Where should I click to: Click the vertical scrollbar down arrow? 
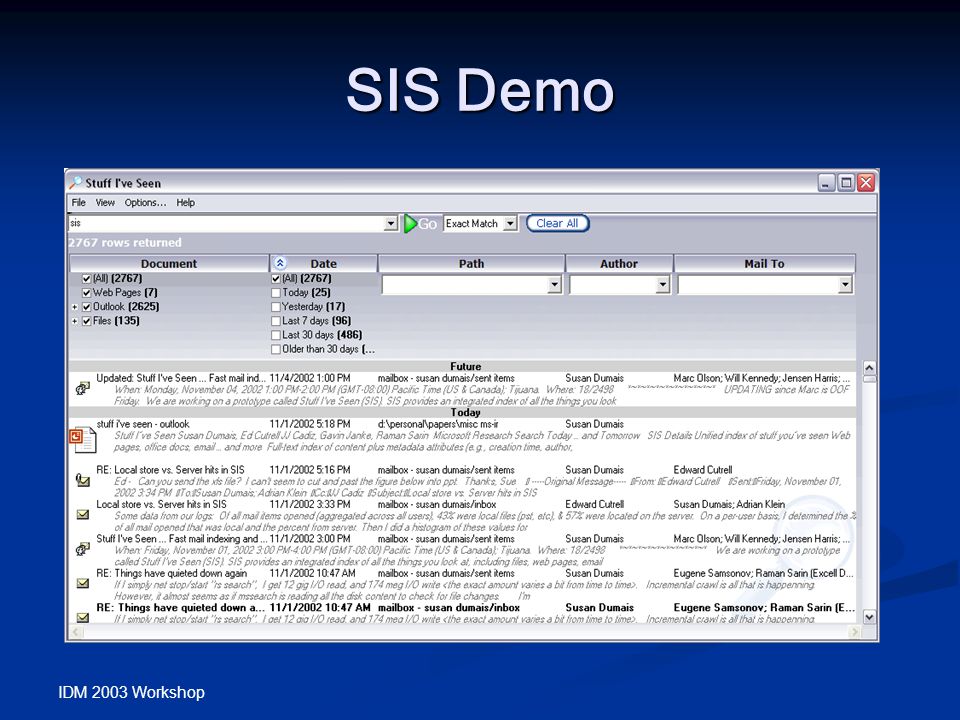[x=869, y=617]
